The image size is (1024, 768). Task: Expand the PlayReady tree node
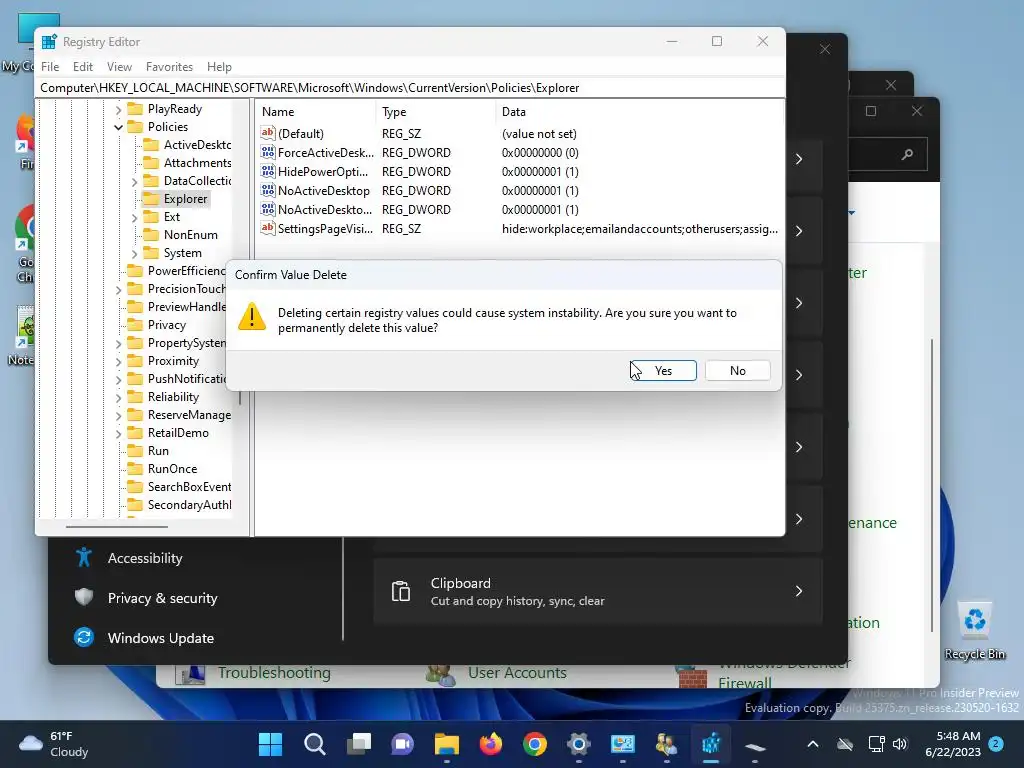point(118,109)
